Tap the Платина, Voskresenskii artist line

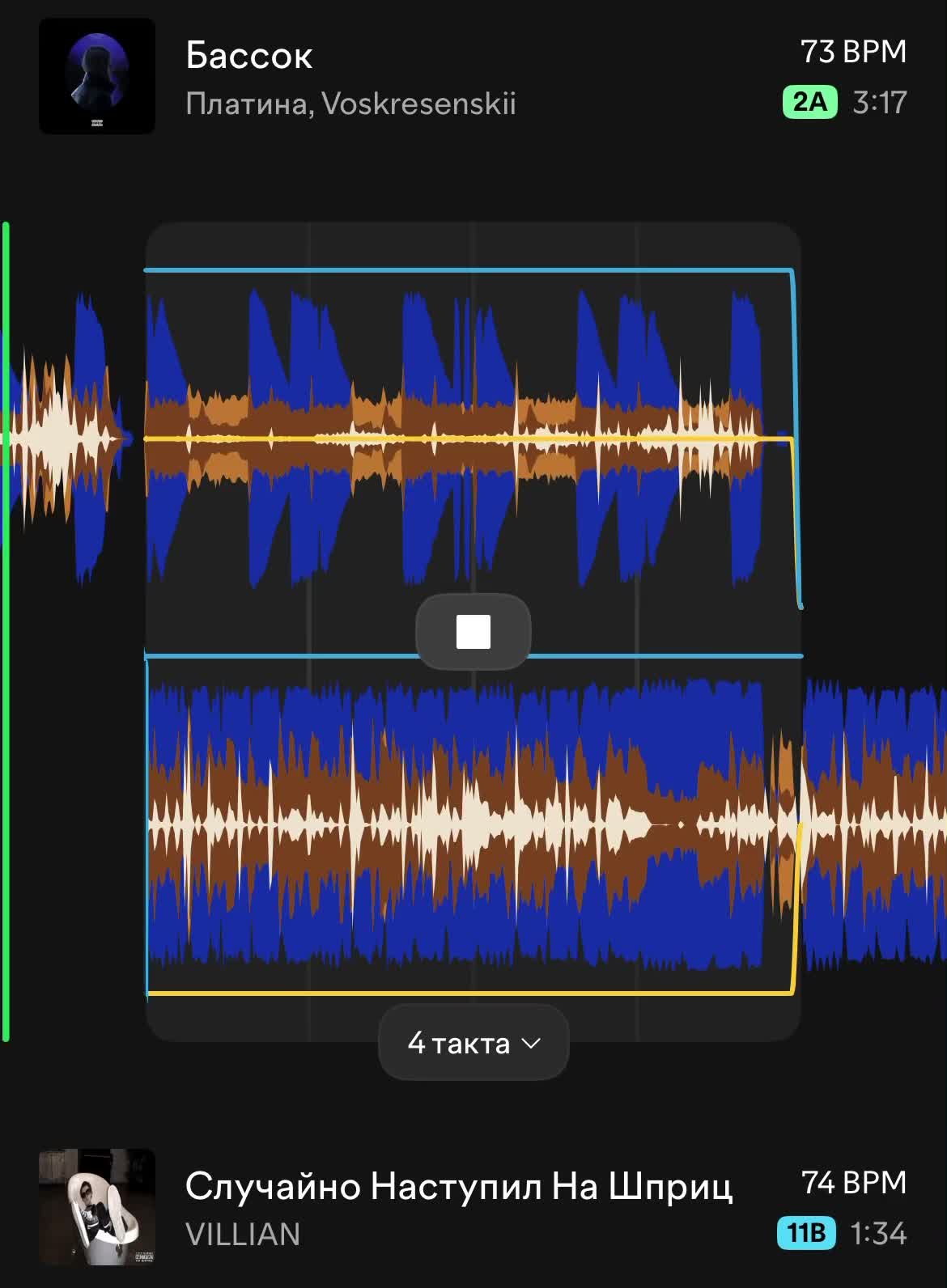click(x=350, y=104)
